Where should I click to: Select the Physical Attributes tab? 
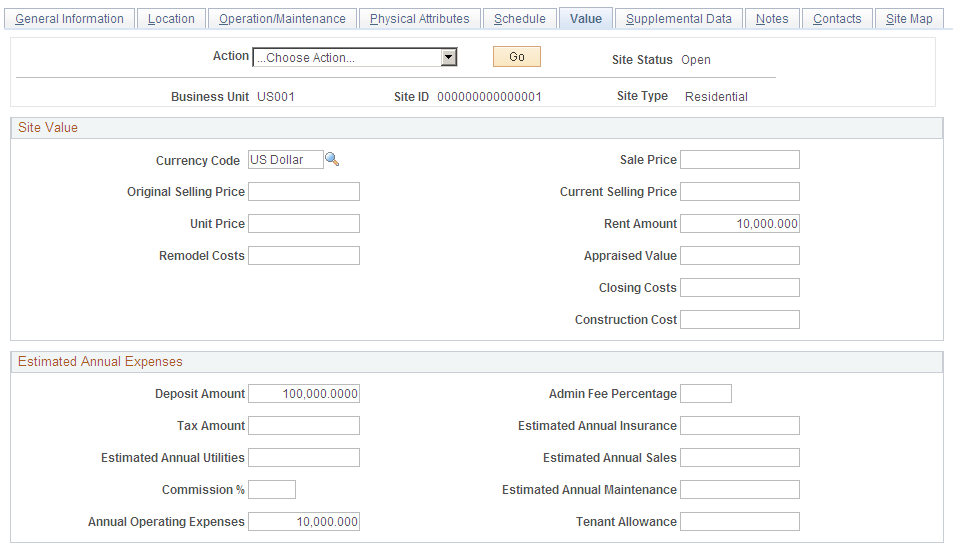[x=420, y=19]
